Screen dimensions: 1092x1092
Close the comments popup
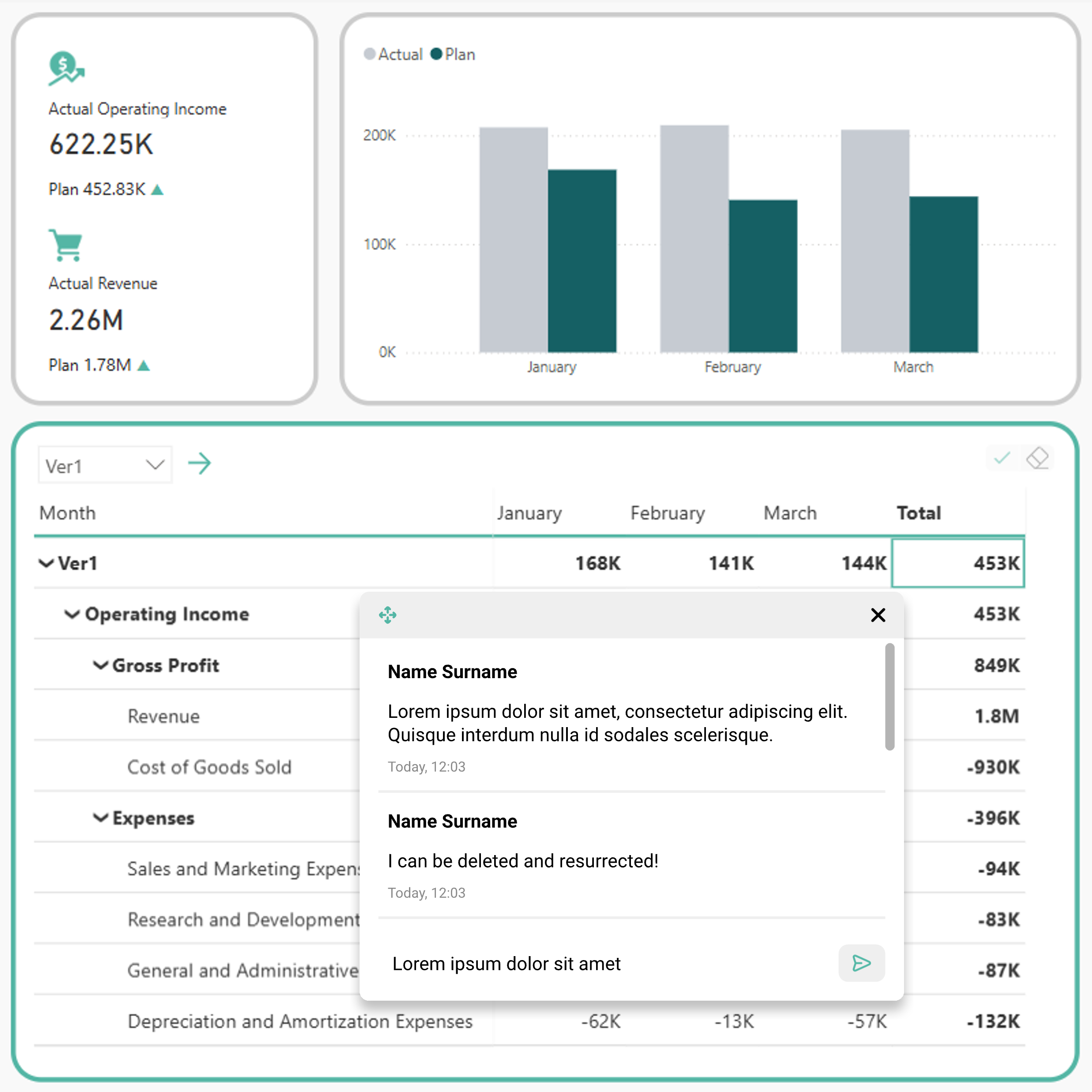878,615
